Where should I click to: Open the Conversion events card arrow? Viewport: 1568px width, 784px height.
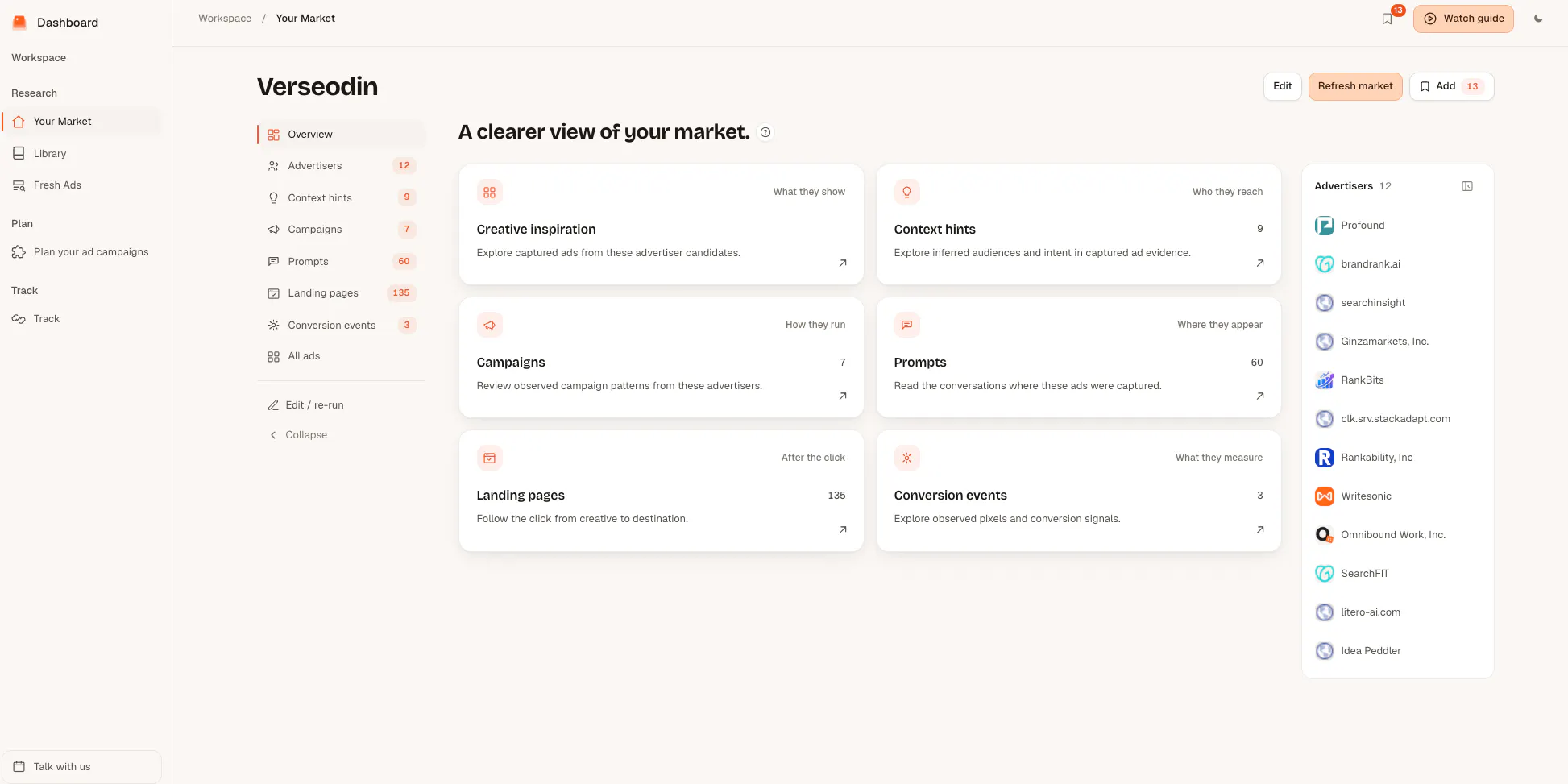[x=1260, y=530]
